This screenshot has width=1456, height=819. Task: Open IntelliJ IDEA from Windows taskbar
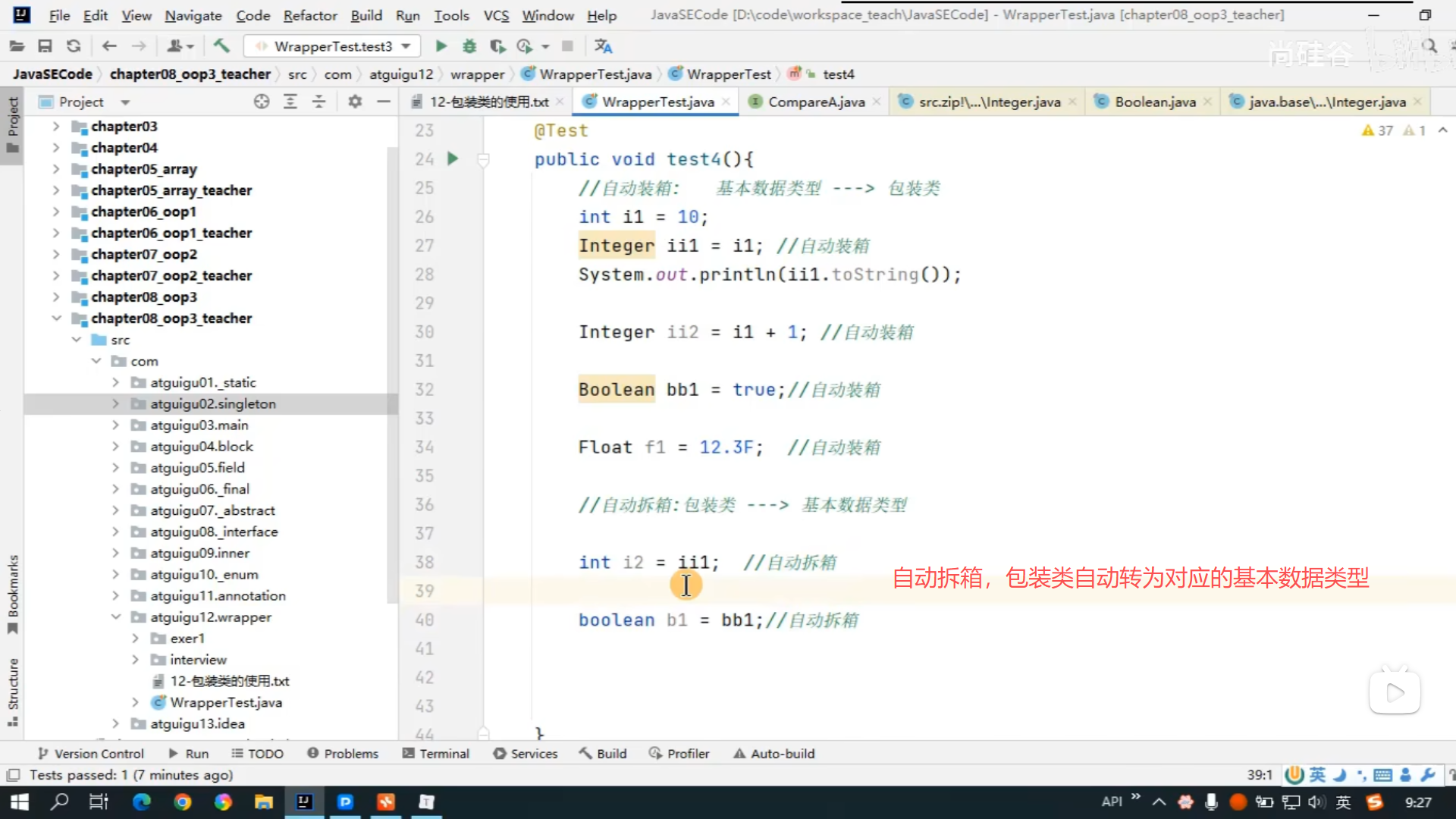click(304, 802)
